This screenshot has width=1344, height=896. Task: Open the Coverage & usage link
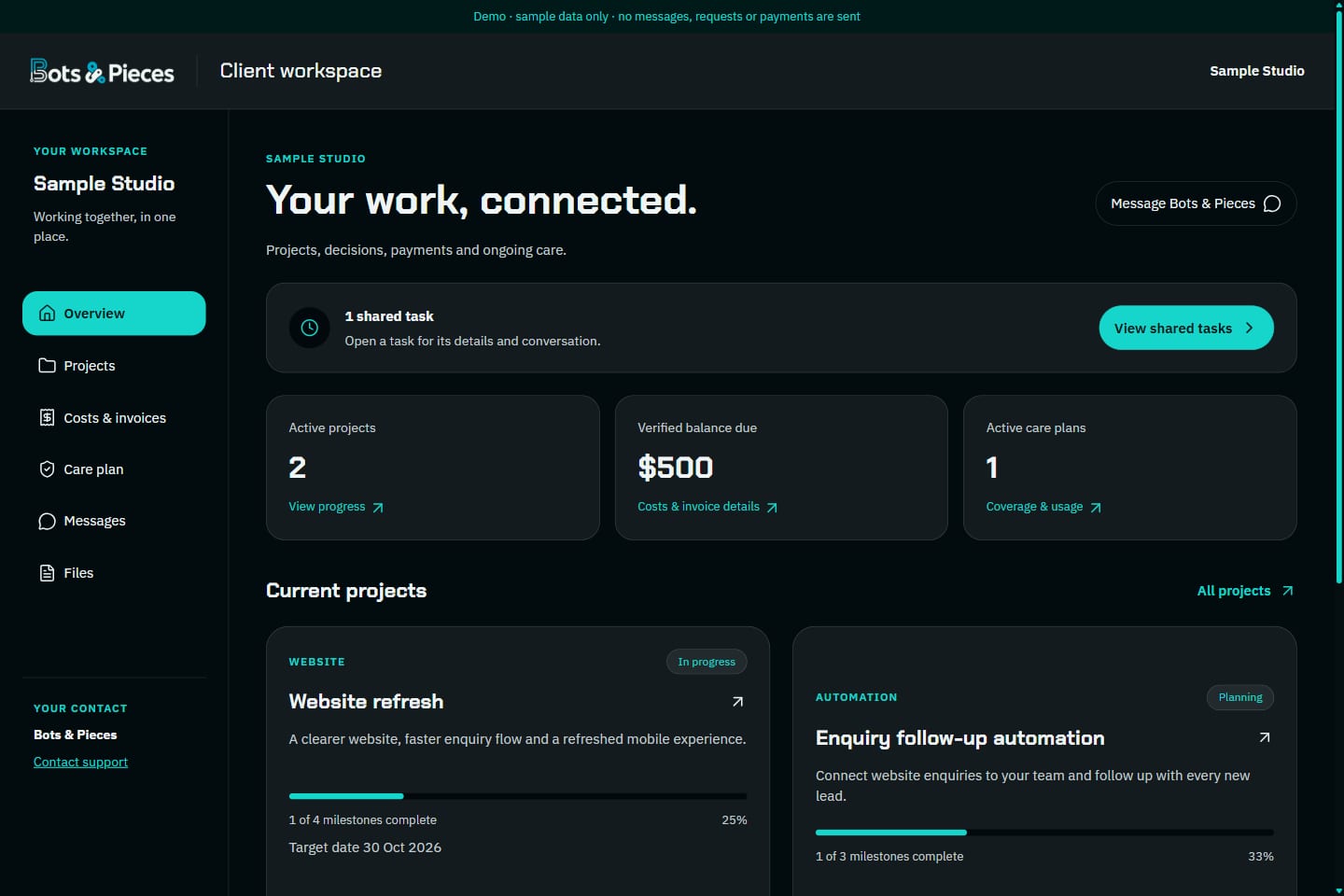pos(1043,507)
